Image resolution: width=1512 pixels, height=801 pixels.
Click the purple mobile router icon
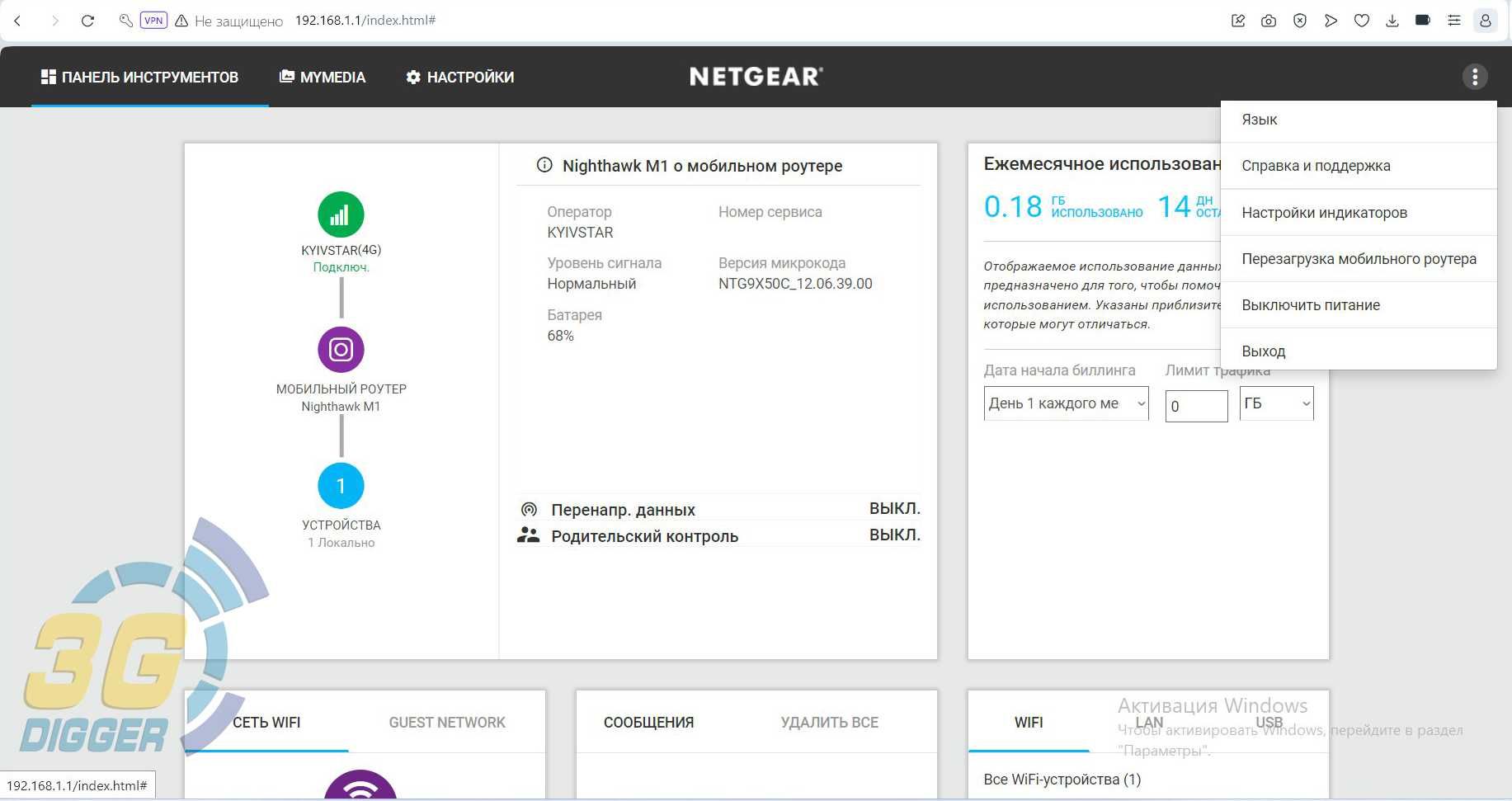tap(341, 350)
